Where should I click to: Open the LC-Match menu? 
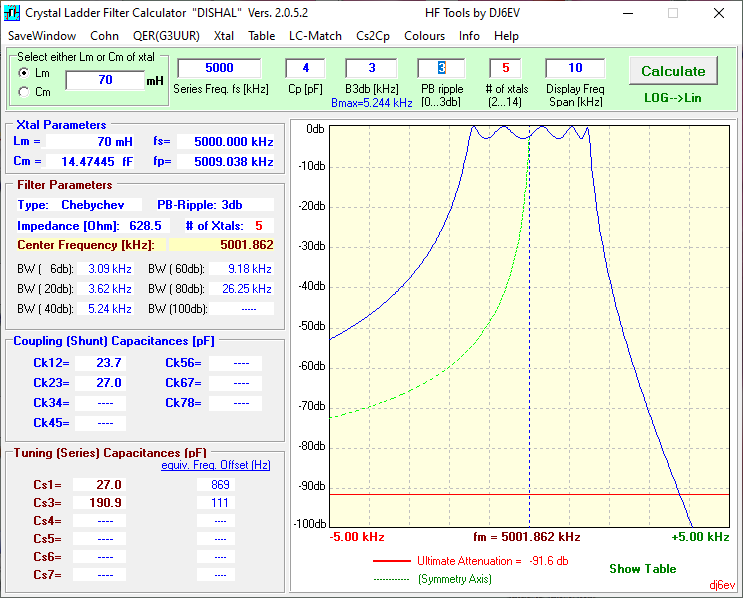(x=315, y=36)
